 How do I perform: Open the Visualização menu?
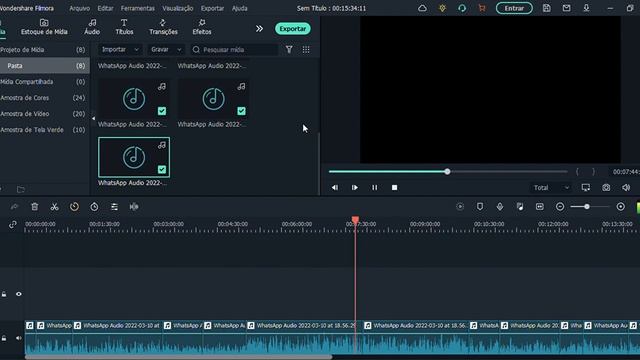click(178, 8)
